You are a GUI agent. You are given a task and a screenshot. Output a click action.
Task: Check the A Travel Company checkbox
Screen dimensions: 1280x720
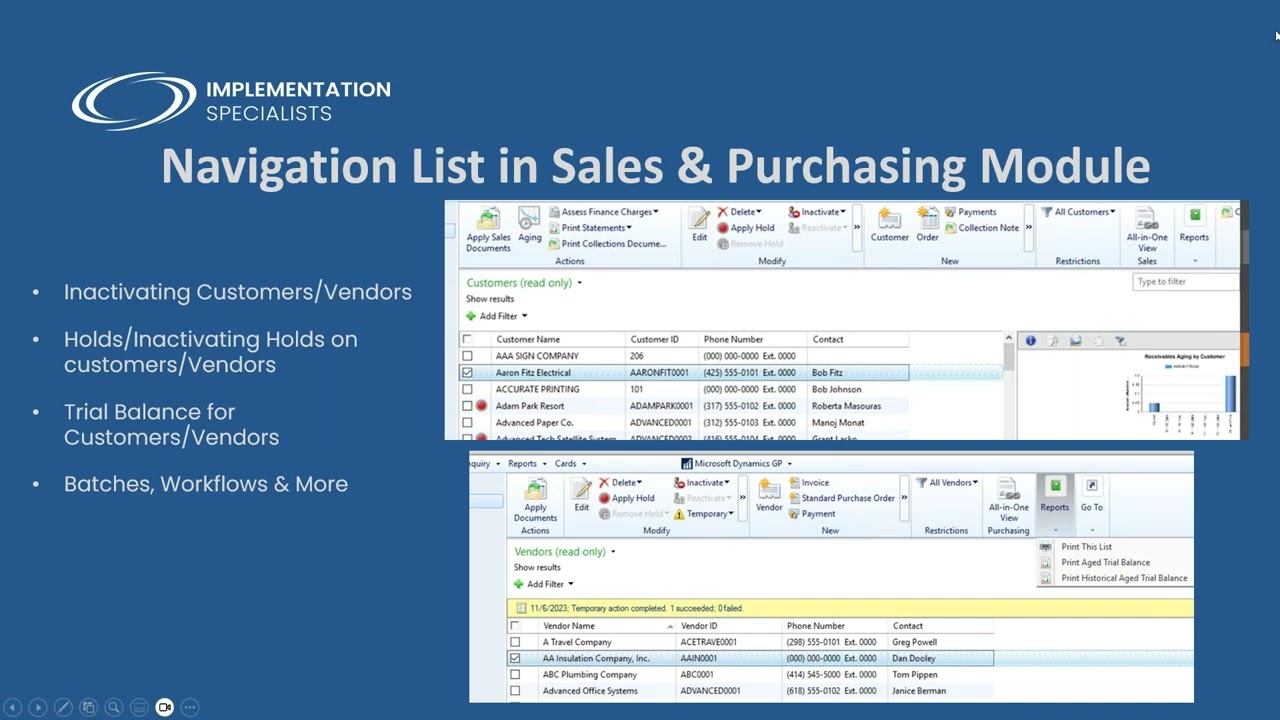click(515, 642)
